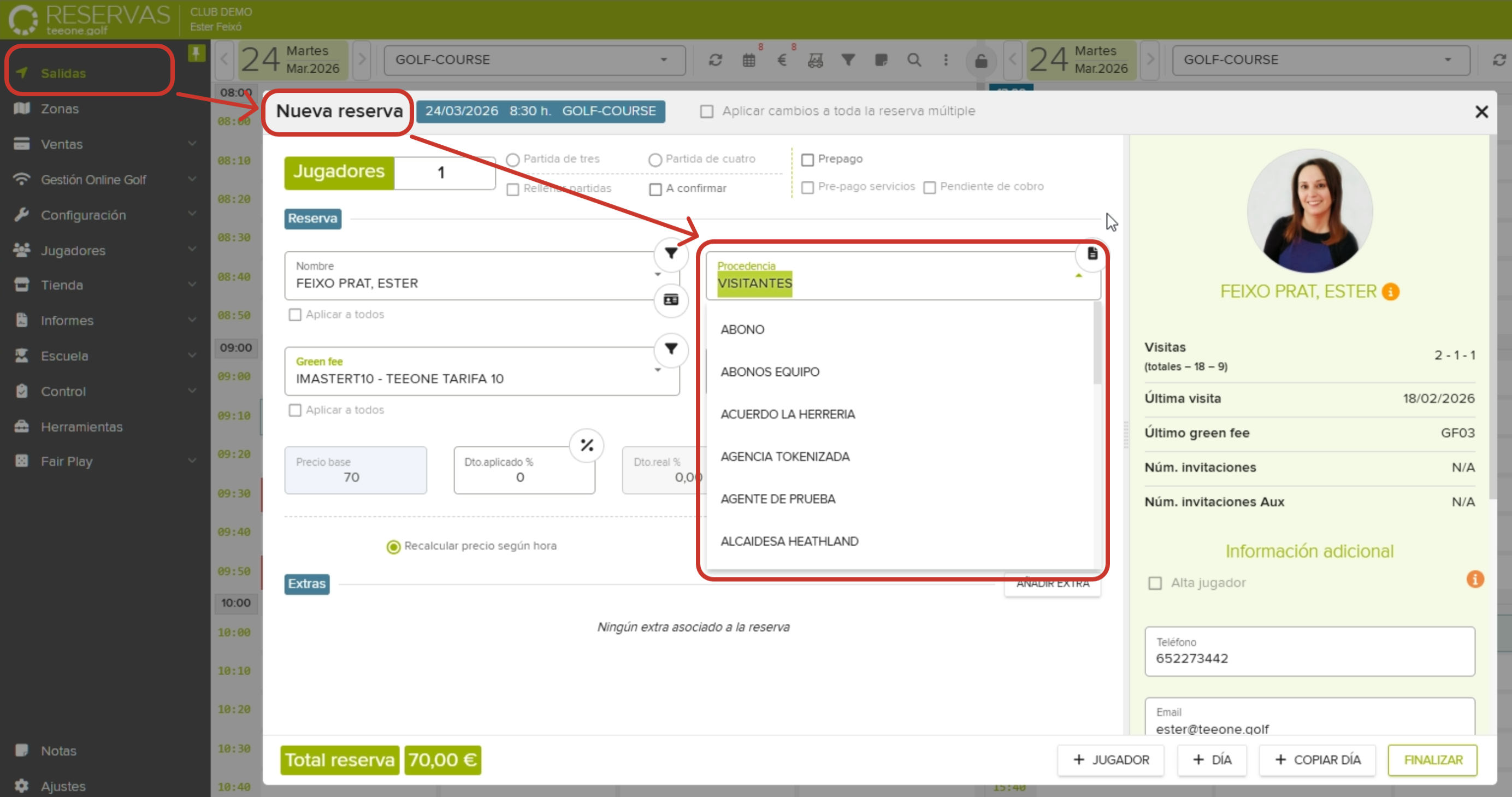Click the sticky note toolbar icon
Viewport: 1512px width, 797px height.
(881, 60)
